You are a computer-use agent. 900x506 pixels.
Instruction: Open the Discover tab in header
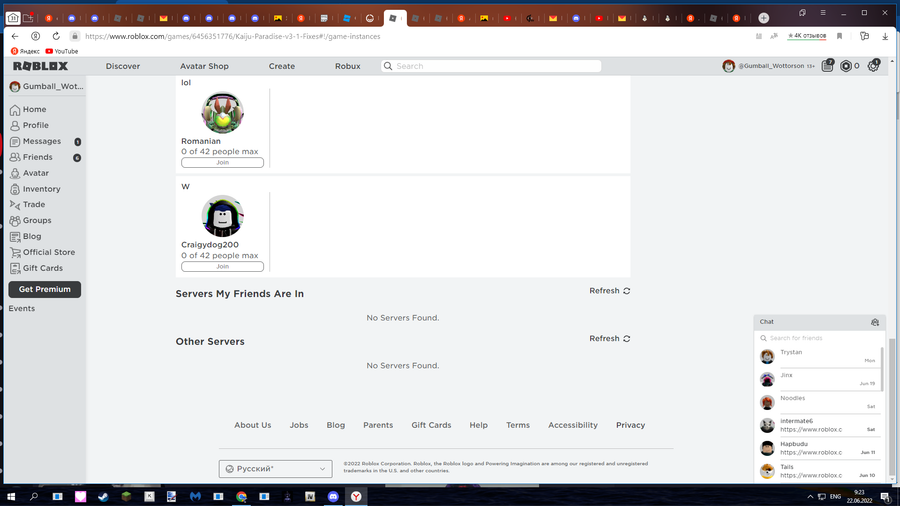(x=123, y=66)
